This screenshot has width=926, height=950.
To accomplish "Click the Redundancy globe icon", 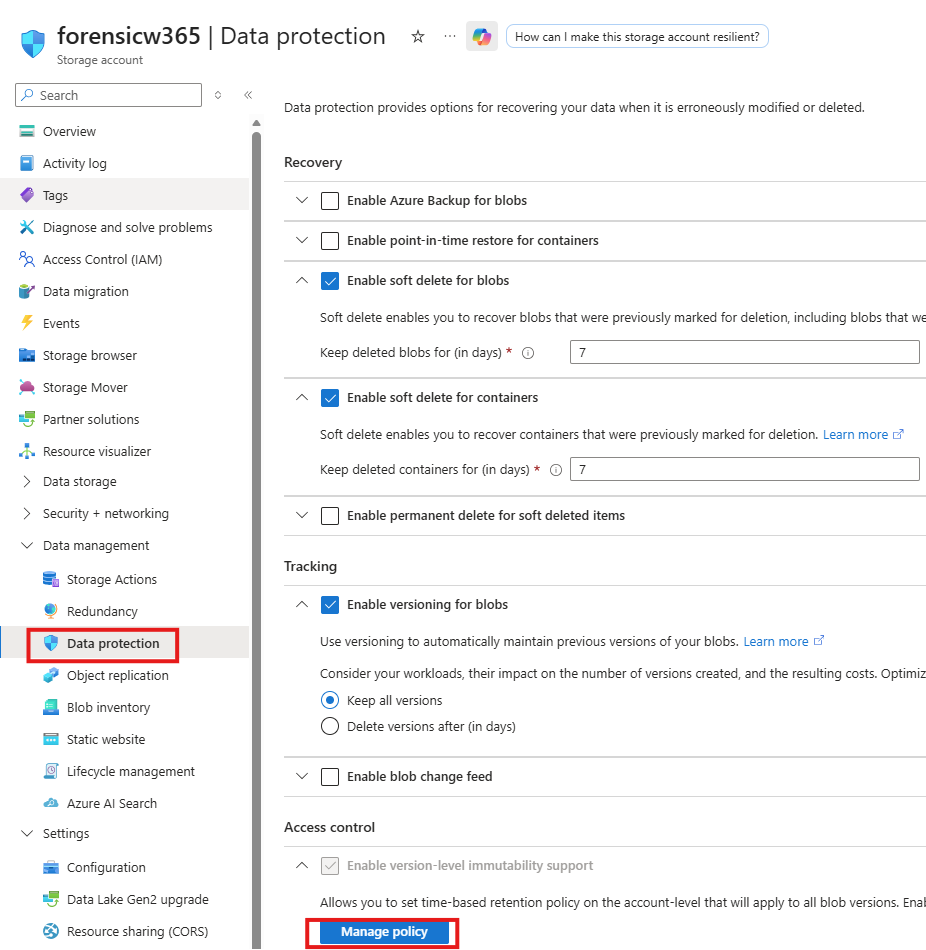I will 51,611.
